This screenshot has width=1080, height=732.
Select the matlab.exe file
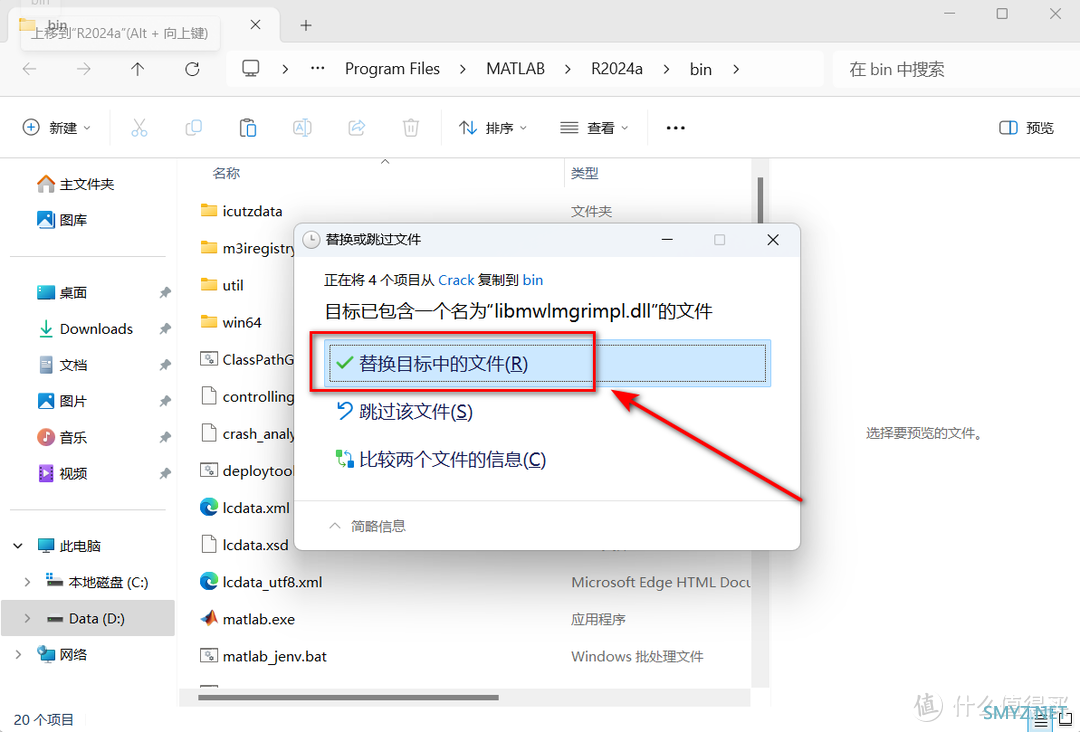247,619
